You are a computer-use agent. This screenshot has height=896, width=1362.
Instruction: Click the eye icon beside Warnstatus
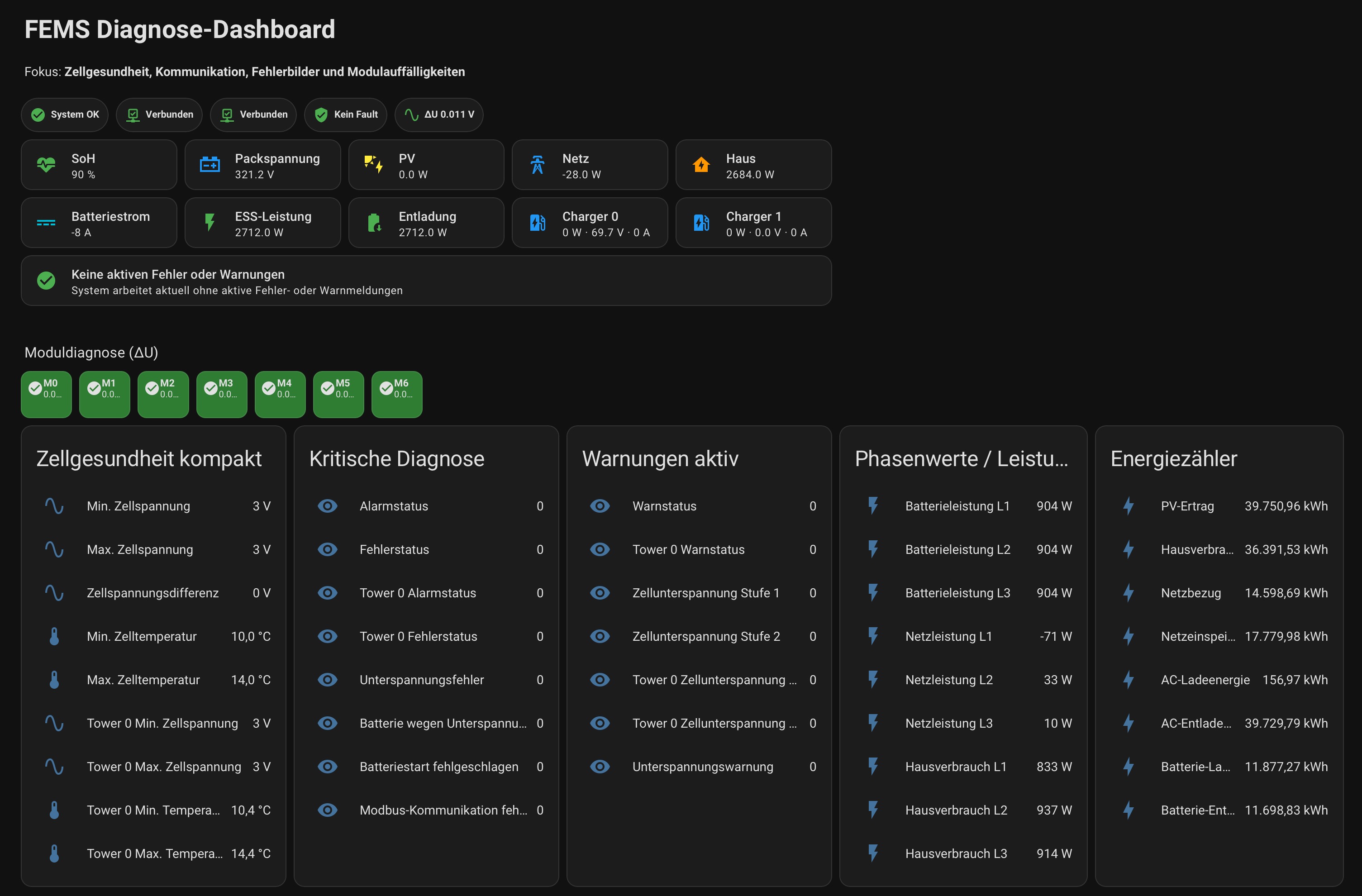[600, 506]
